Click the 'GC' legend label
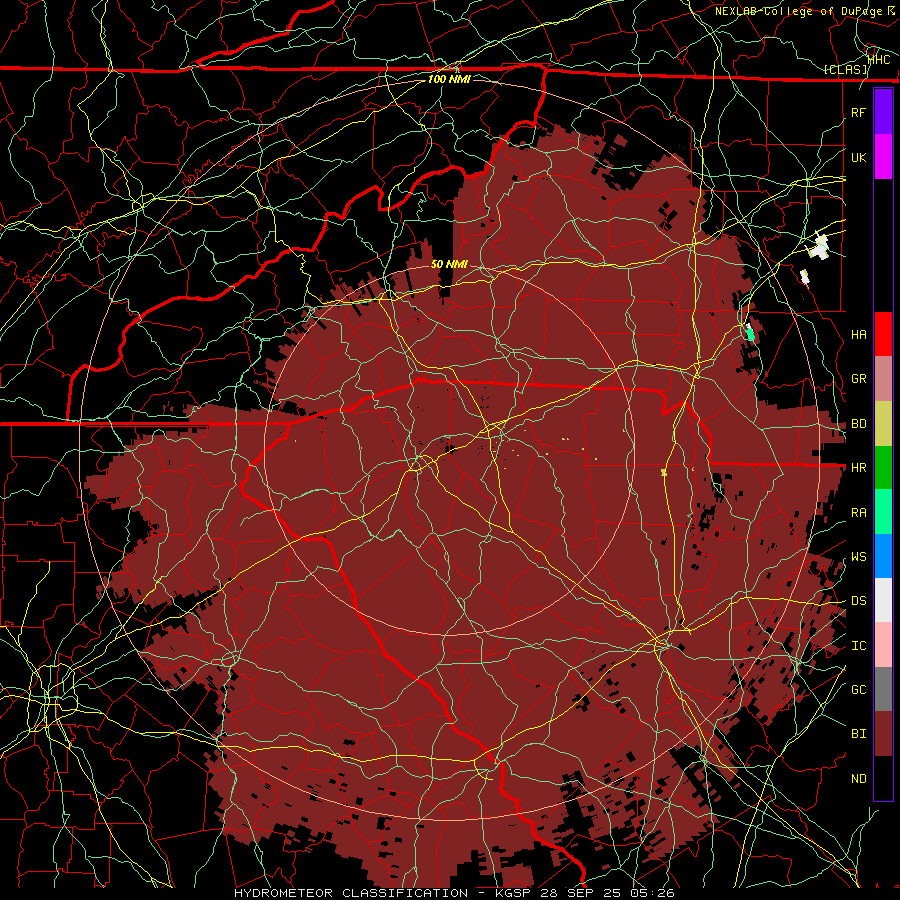The height and width of the screenshot is (900, 900). 858,690
